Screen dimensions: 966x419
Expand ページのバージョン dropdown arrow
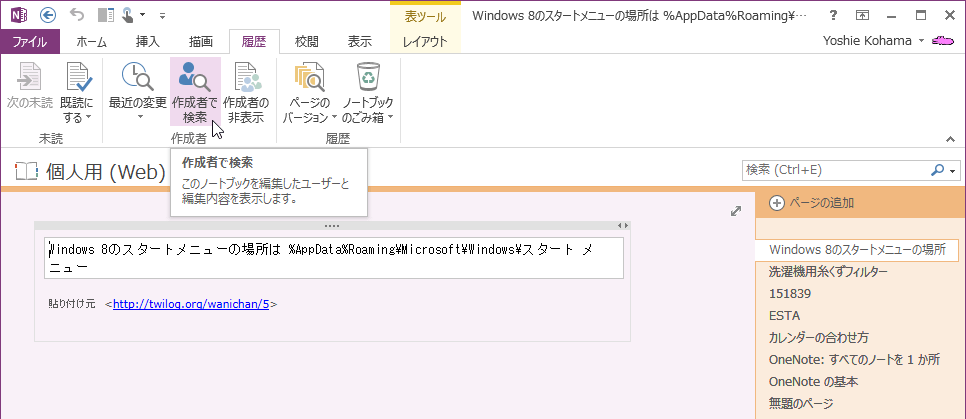pyautogui.click(x=334, y=117)
